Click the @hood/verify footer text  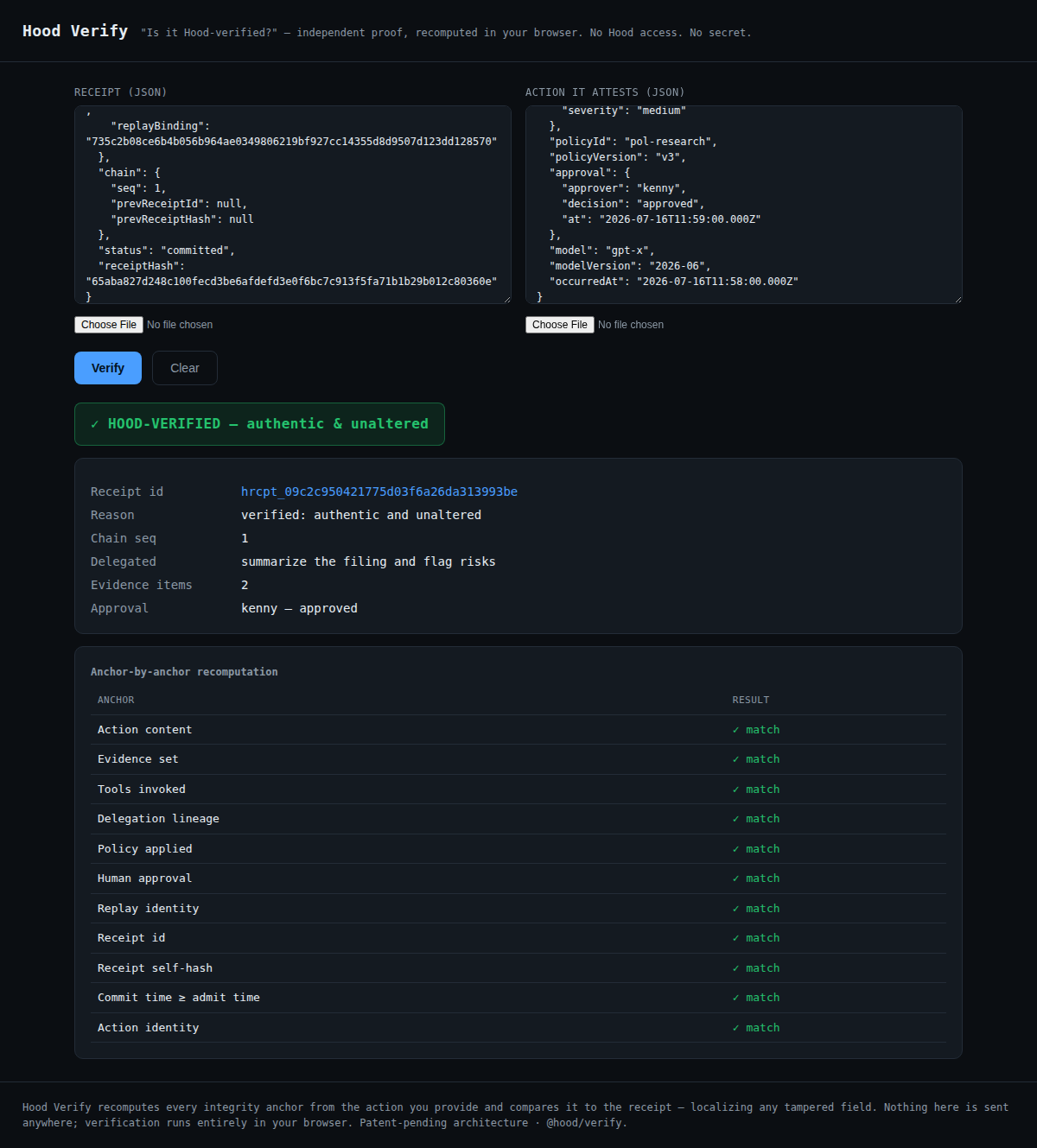click(x=585, y=1123)
